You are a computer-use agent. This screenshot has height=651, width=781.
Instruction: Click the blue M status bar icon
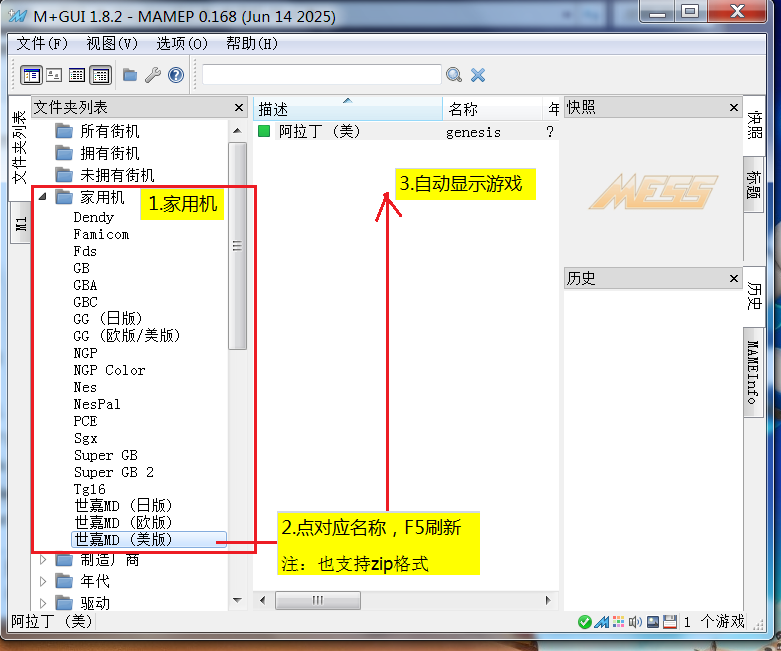(602, 622)
